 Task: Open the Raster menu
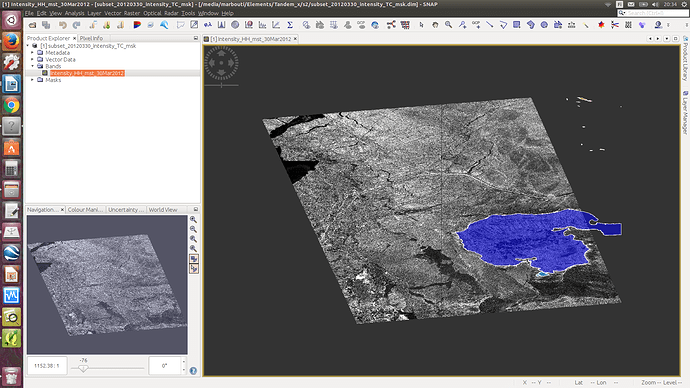click(x=132, y=13)
